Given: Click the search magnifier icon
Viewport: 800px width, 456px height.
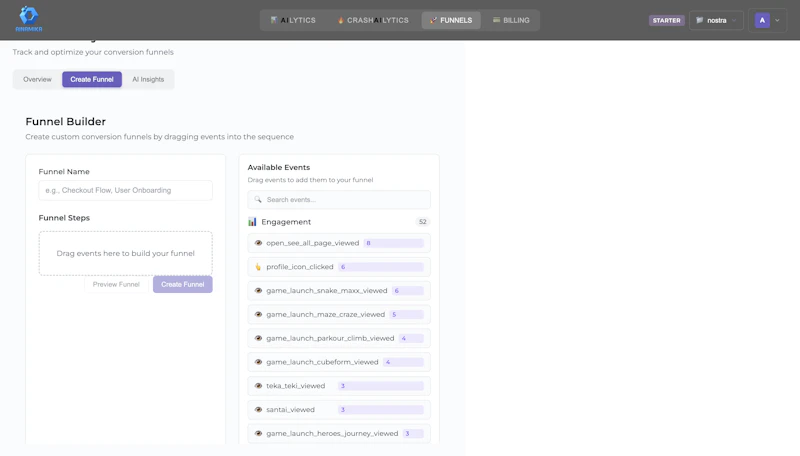Looking at the screenshot, I should click(x=258, y=199).
